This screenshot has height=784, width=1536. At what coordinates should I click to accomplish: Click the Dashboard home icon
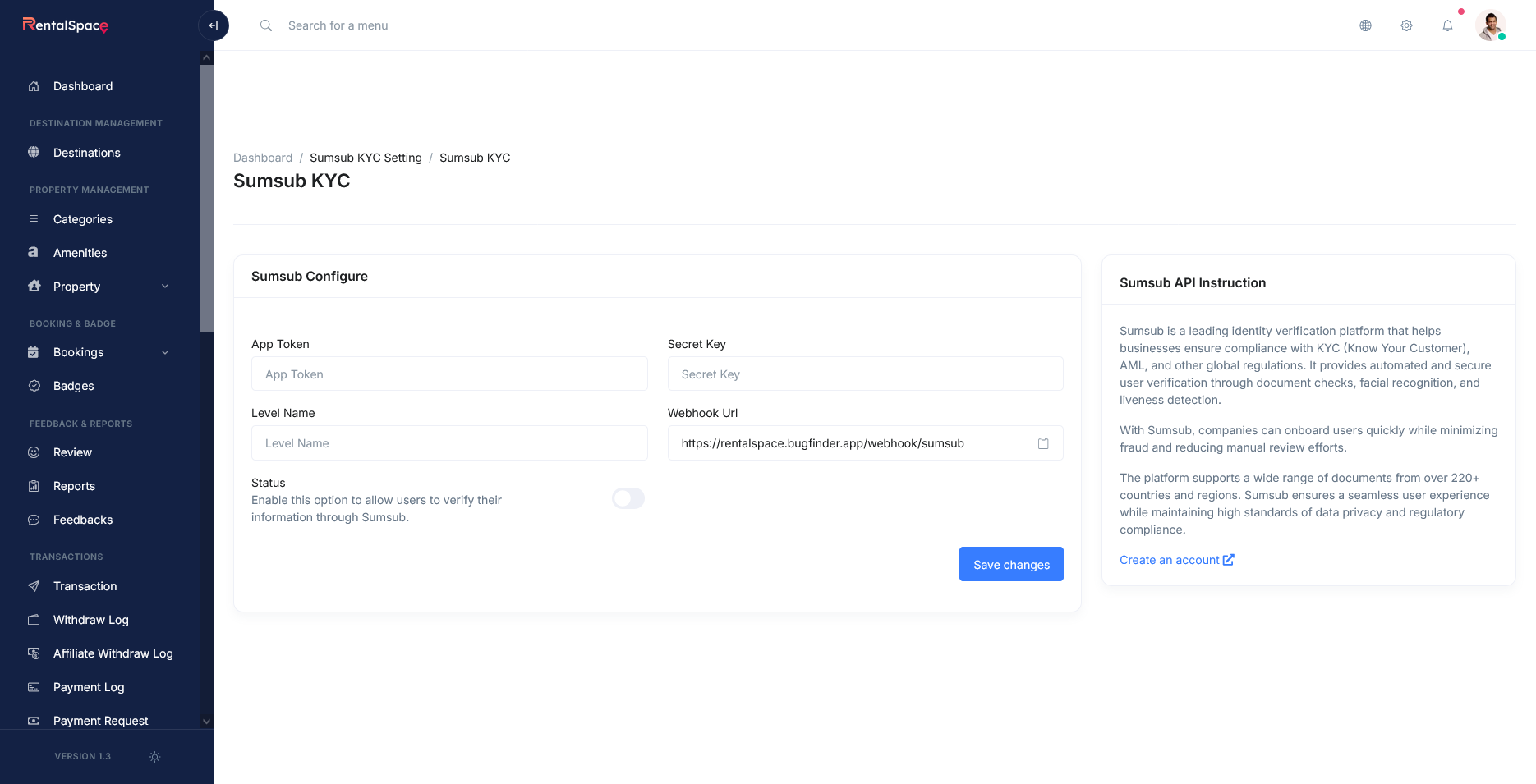tap(34, 86)
